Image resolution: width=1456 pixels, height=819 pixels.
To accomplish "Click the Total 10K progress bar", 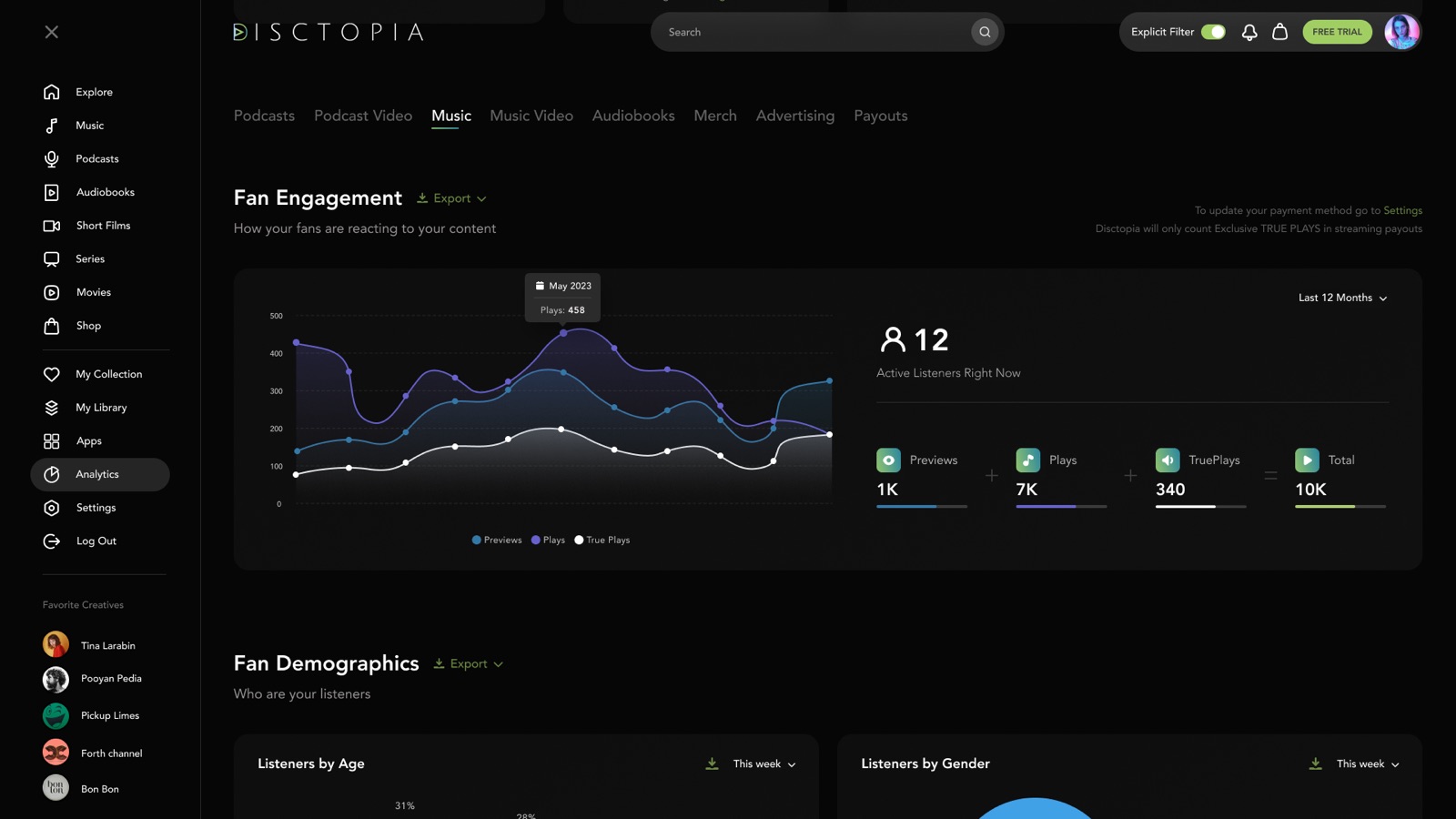I will point(1340,507).
